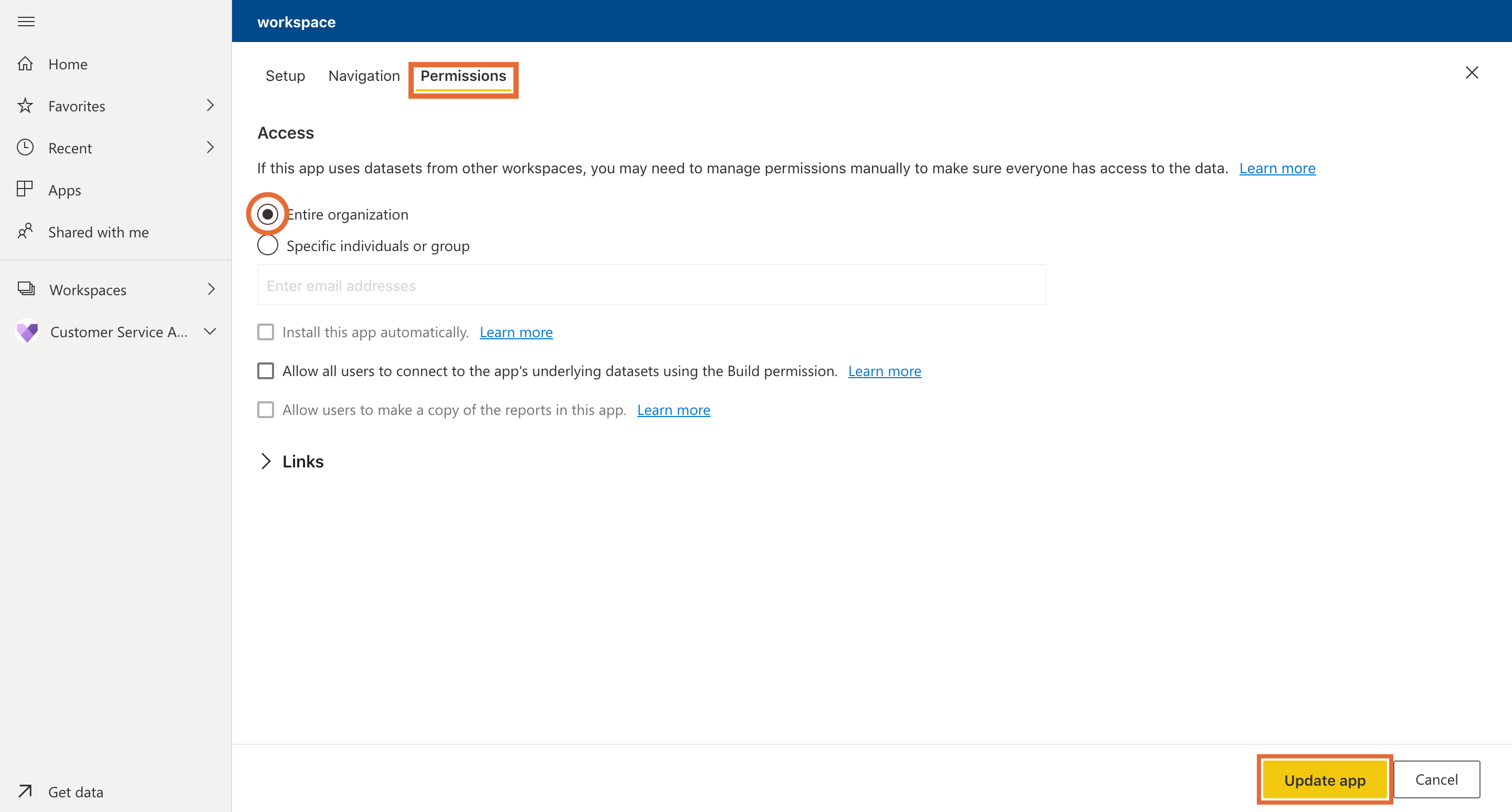
Task: Click the Recent clock icon
Action: [27, 147]
